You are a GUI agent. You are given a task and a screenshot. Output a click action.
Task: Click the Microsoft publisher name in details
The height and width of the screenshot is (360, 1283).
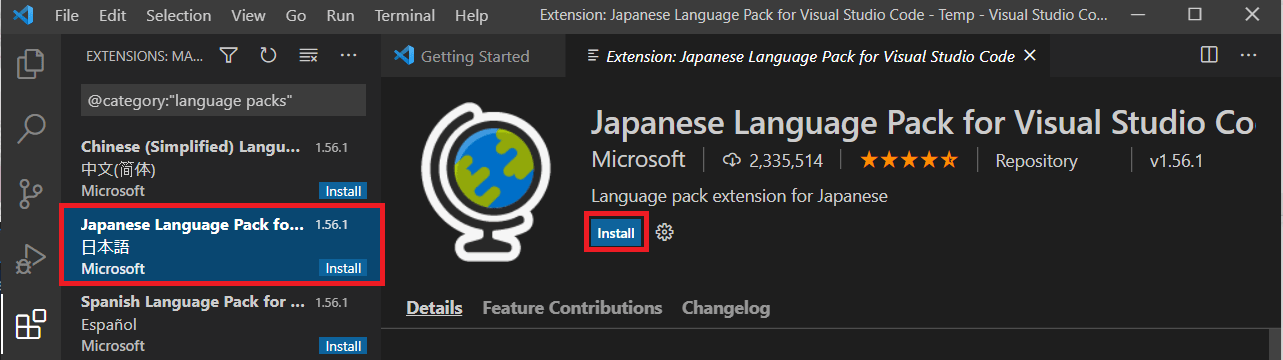pos(638,160)
